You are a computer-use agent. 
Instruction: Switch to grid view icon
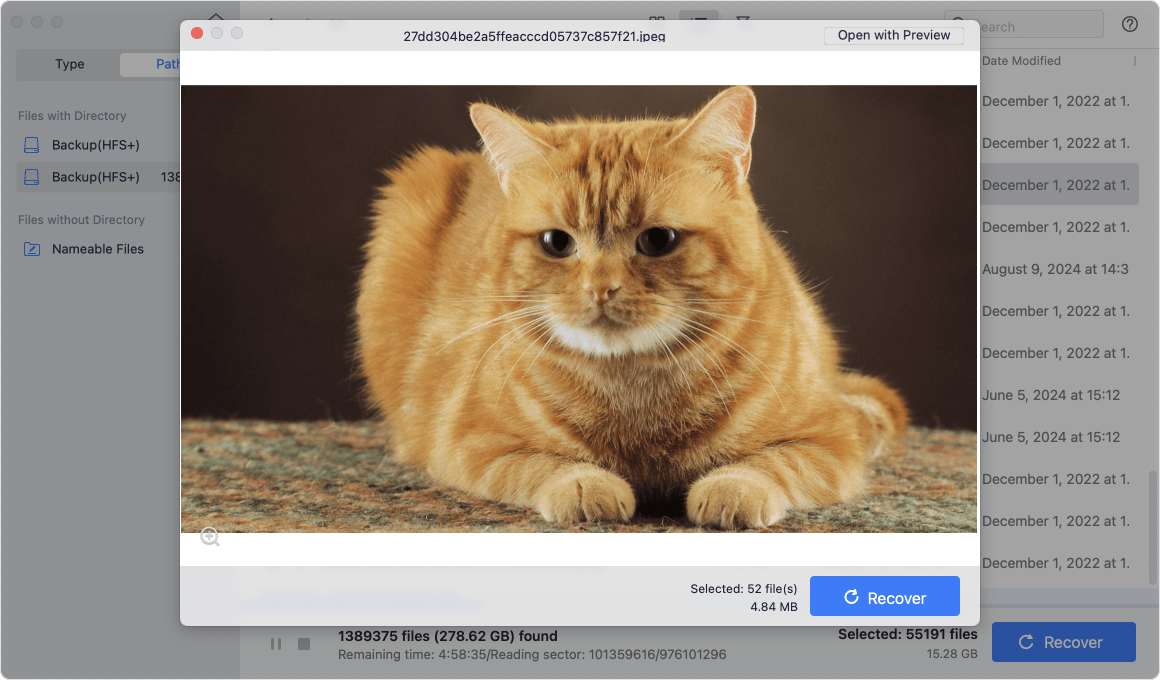pyautogui.click(x=657, y=21)
